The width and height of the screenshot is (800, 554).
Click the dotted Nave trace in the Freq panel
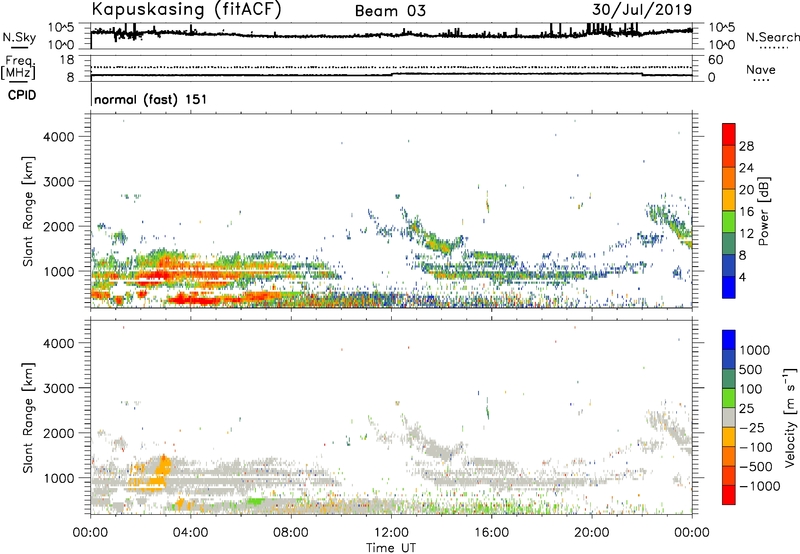(x=391, y=67)
